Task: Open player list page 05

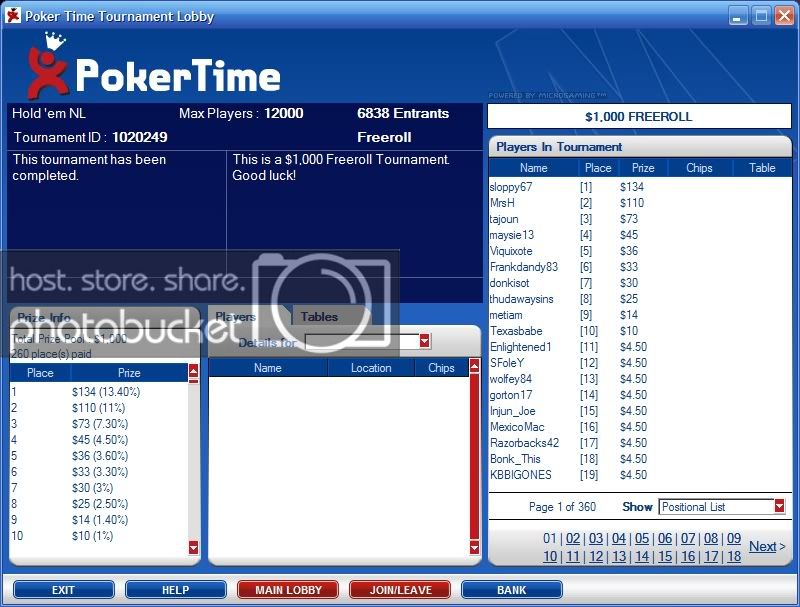Action: pyautogui.click(x=642, y=538)
